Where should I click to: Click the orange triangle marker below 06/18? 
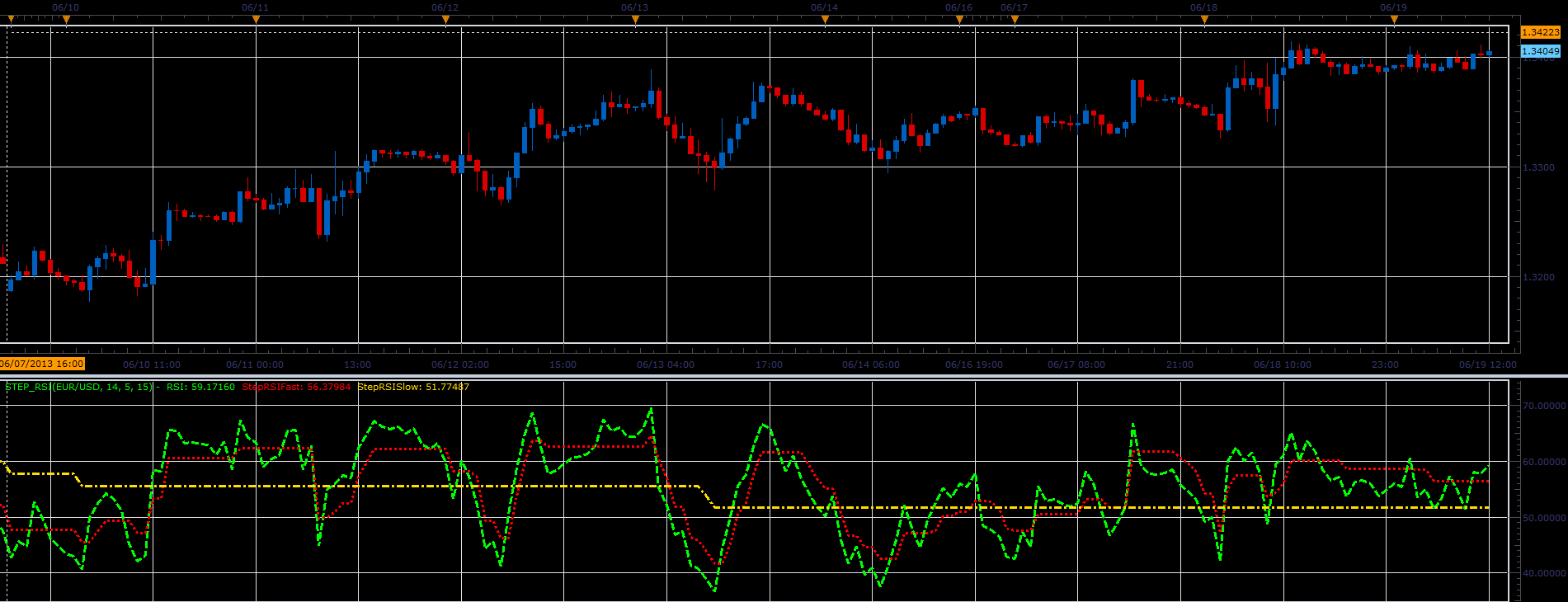tap(1204, 19)
